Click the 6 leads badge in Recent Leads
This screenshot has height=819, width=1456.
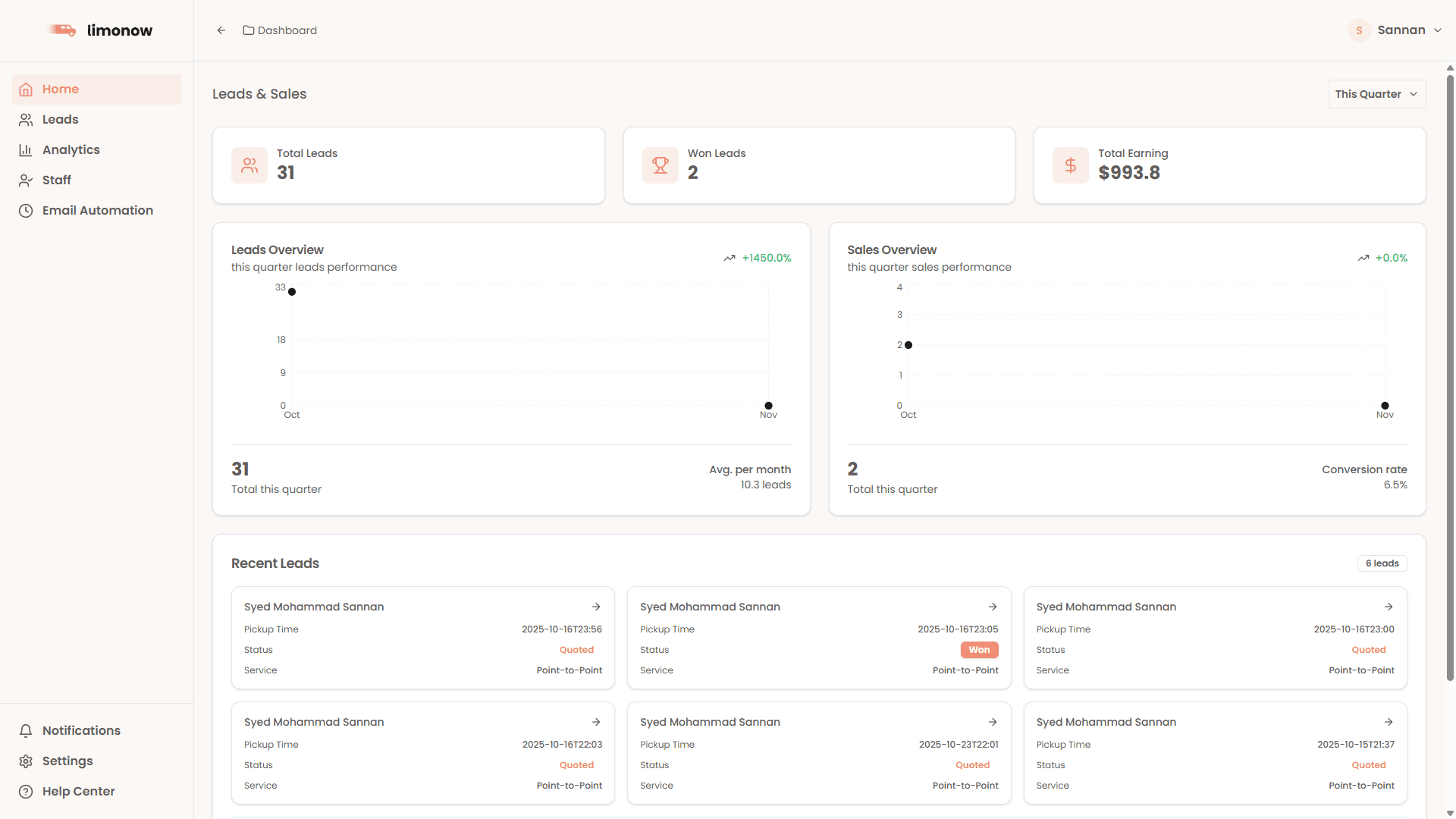click(x=1382, y=563)
